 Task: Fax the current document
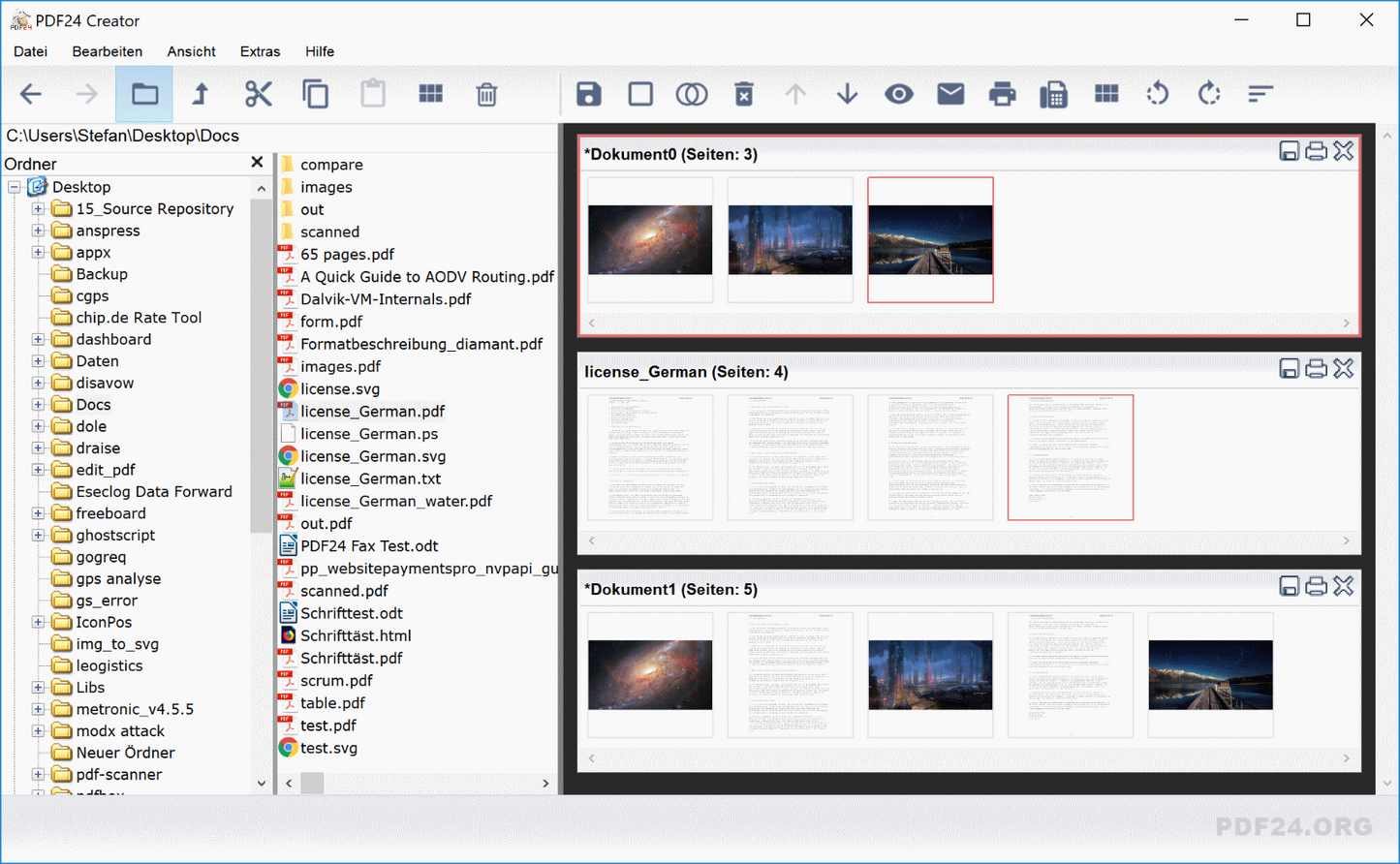[x=1054, y=94]
